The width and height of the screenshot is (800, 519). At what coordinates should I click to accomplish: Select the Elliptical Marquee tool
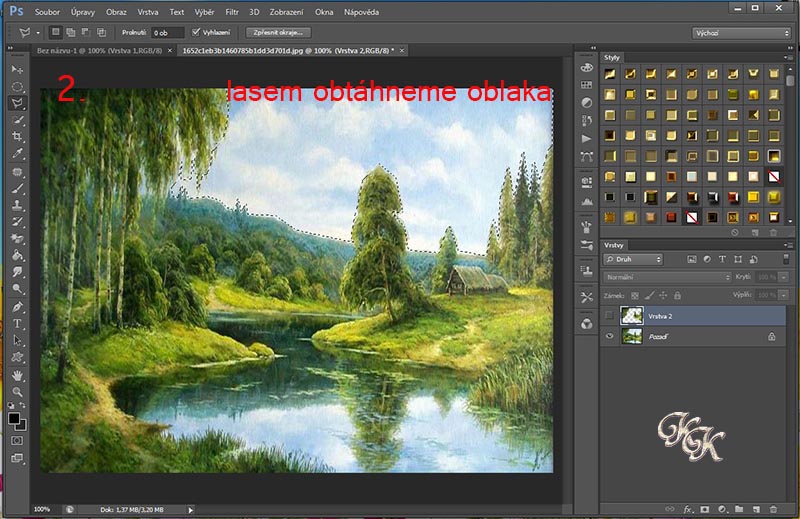(17, 86)
